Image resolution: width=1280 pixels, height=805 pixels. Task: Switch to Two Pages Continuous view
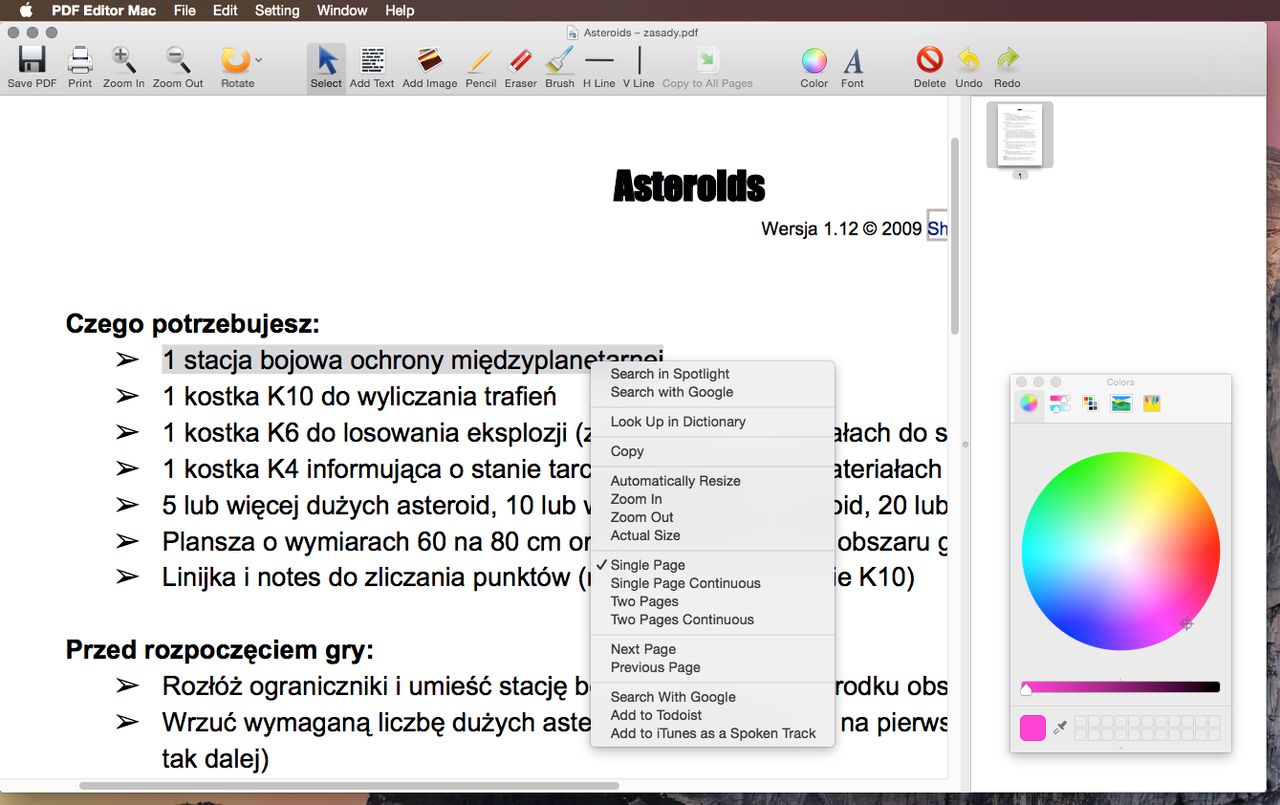(682, 619)
